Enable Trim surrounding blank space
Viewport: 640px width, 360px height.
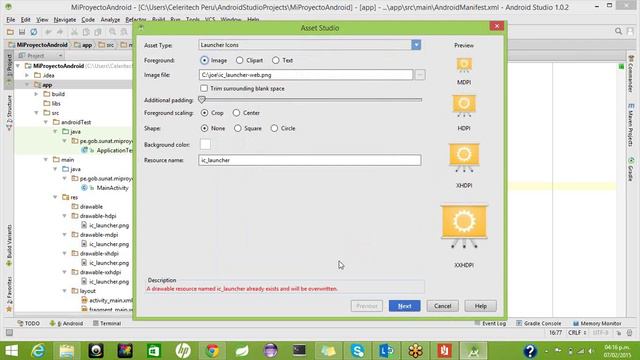pyautogui.click(x=204, y=88)
